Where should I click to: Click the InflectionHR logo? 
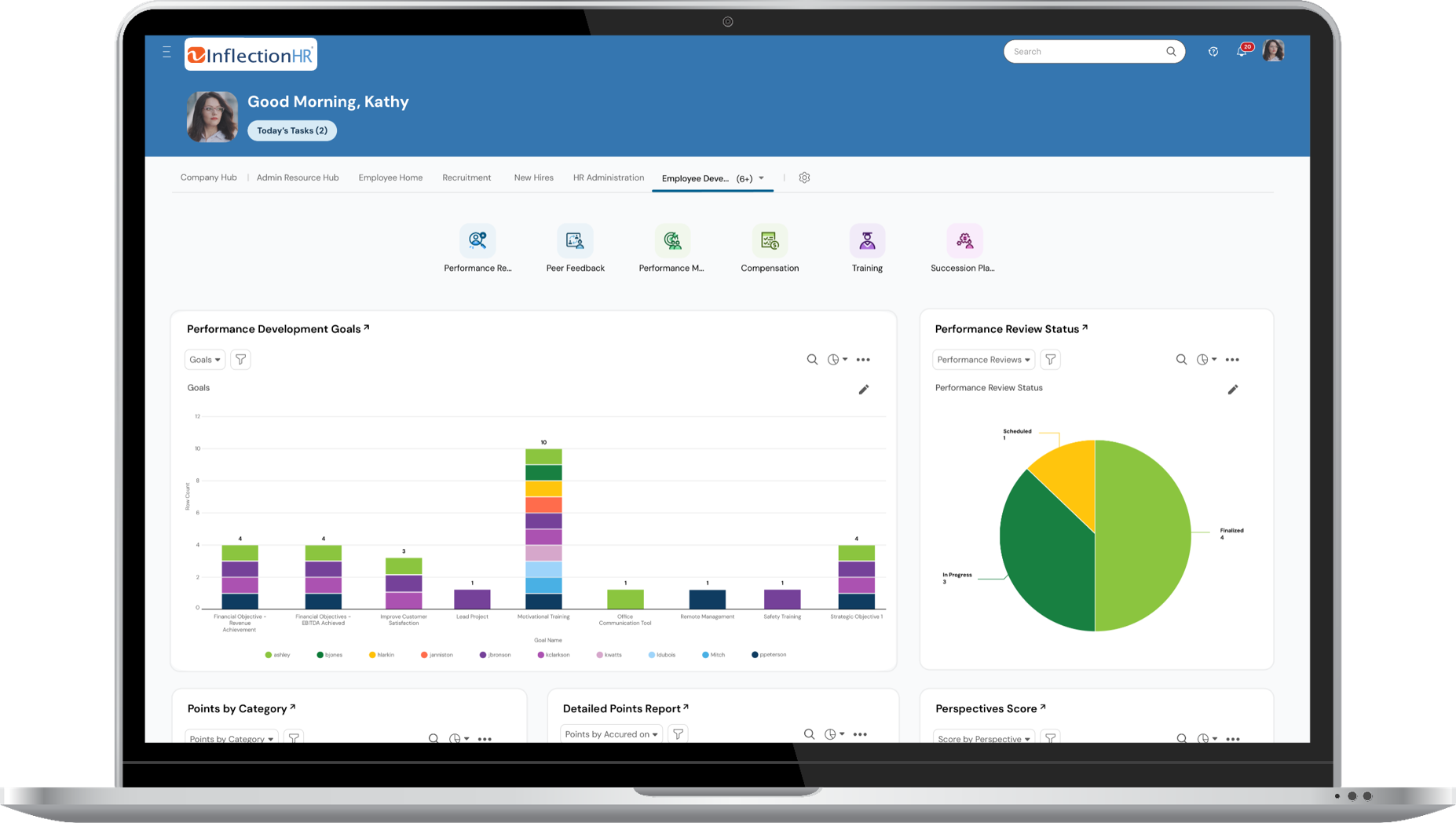tap(251, 54)
